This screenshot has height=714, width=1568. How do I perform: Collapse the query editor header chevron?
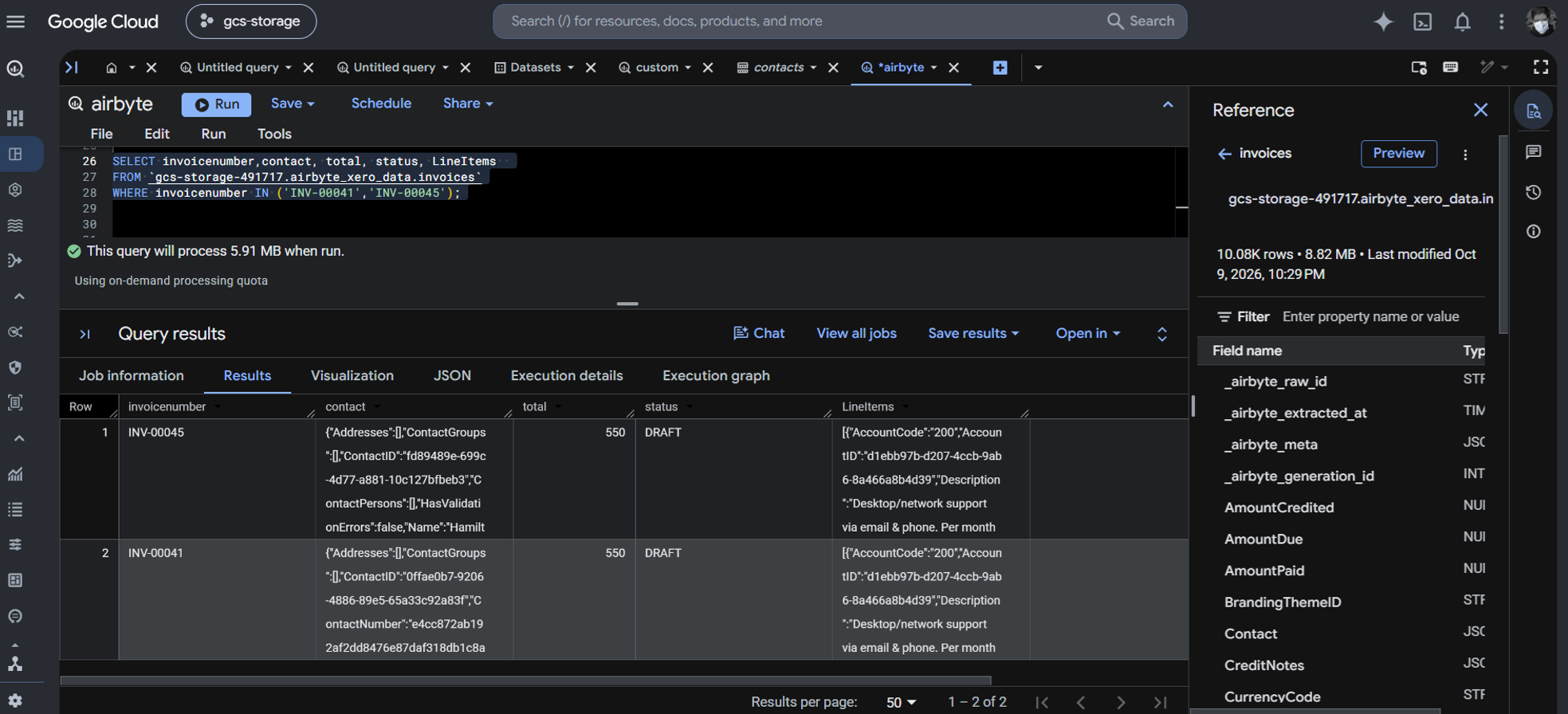coord(1168,104)
